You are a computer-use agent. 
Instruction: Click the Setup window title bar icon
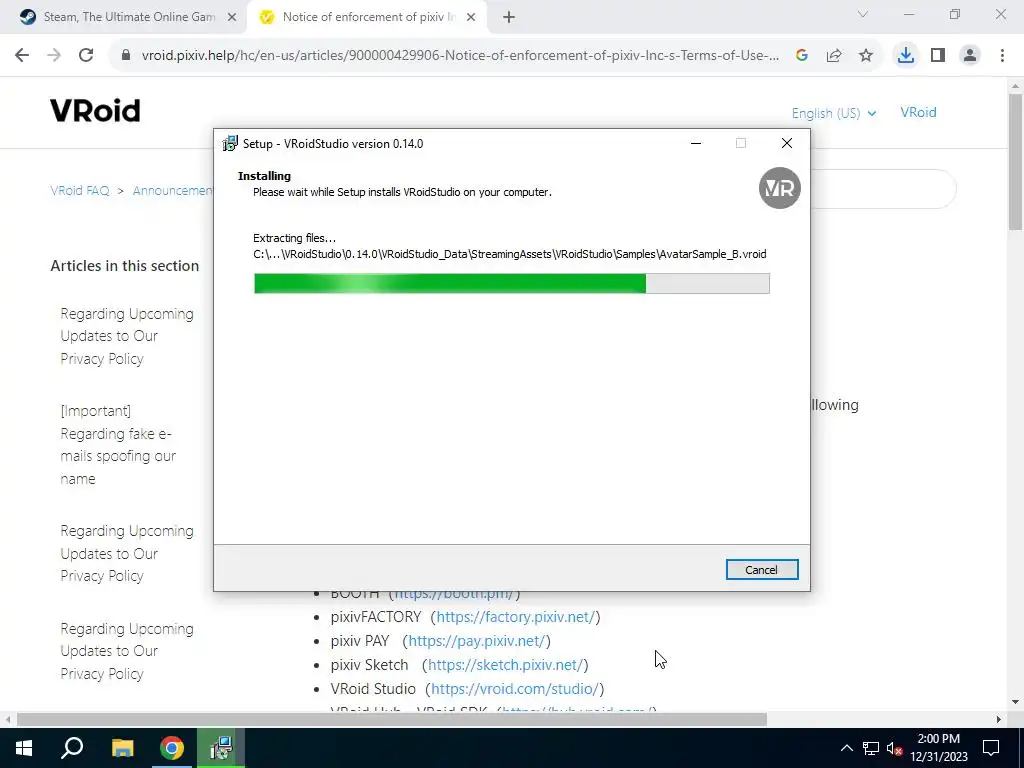(x=230, y=144)
